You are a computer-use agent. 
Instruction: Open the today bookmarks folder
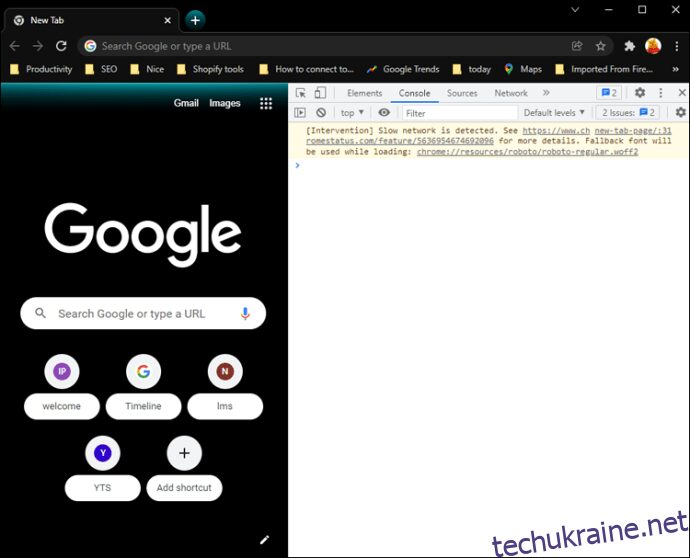472,69
